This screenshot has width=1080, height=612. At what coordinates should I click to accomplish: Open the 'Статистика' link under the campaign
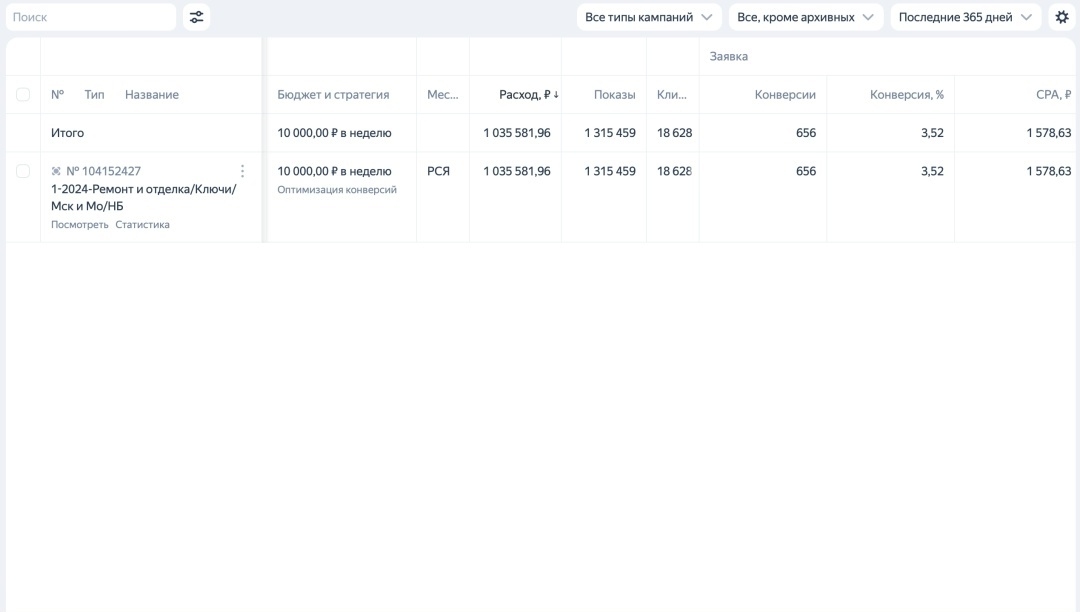[142, 224]
